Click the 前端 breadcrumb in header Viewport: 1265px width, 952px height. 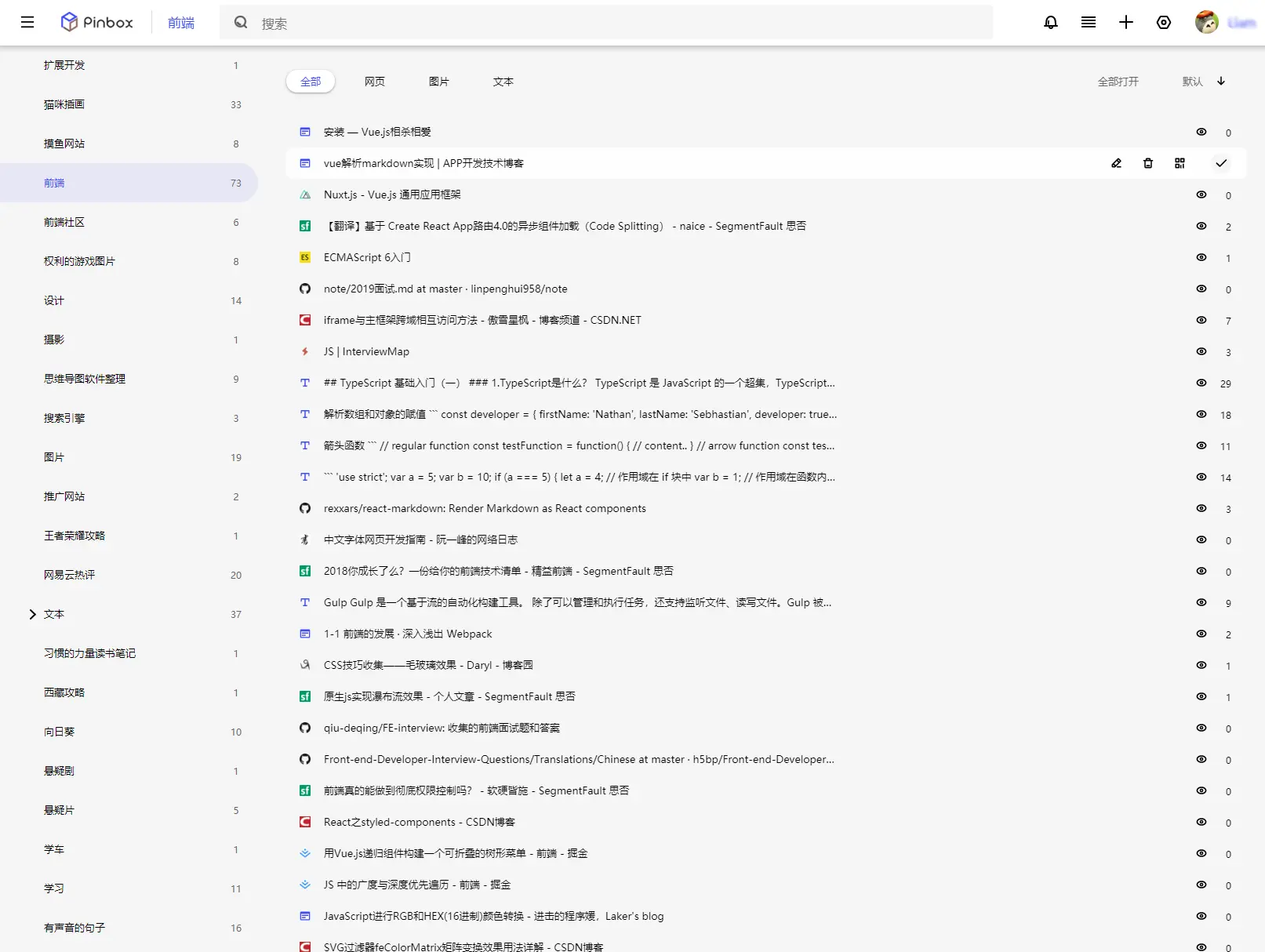tap(181, 23)
